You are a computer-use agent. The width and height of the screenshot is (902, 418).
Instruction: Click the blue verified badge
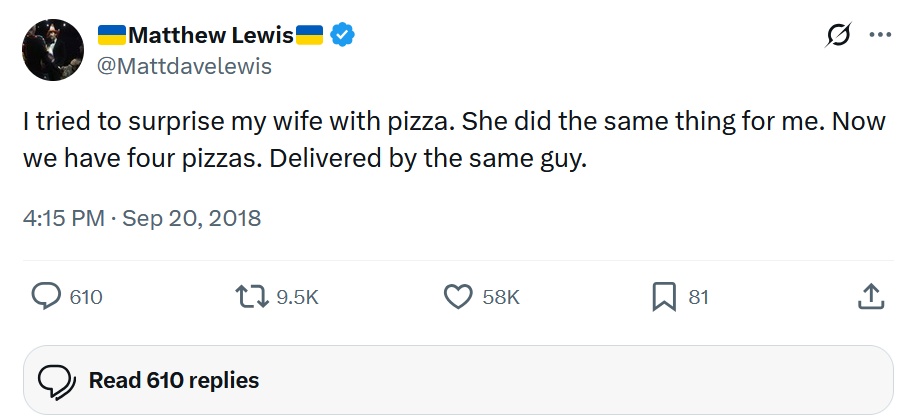[x=342, y=35]
